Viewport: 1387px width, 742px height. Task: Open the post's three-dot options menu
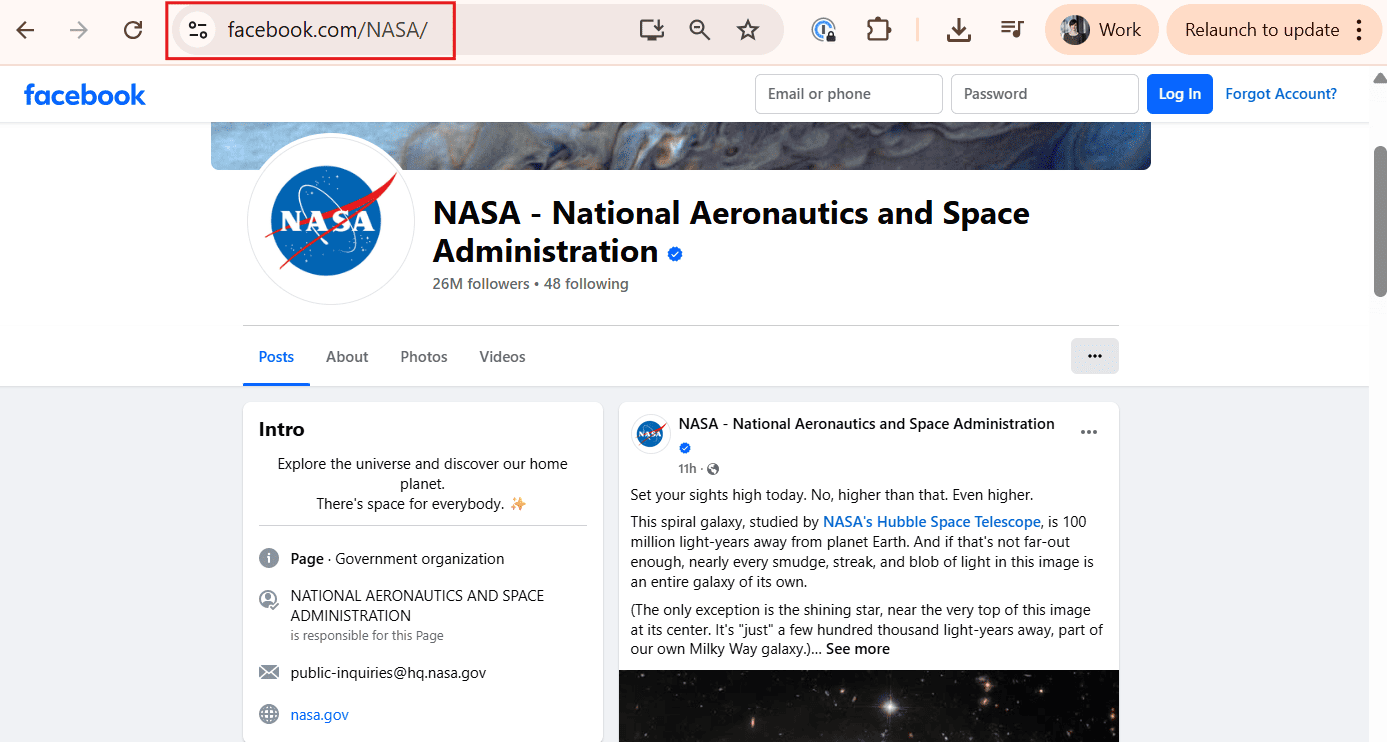pyautogui.click(x=1089, y=430)
